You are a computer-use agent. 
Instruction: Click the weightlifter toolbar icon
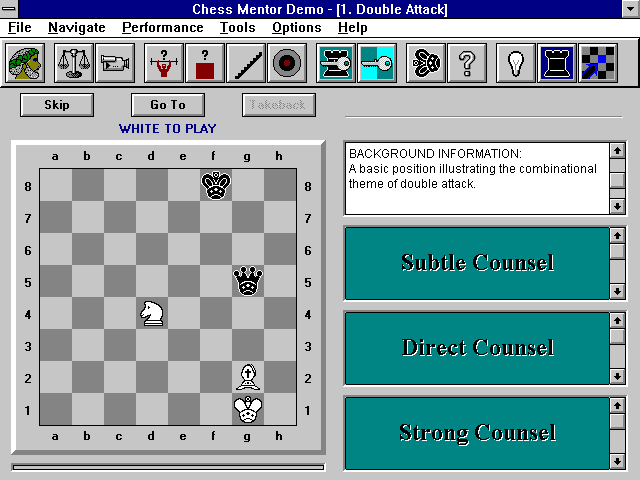click(x=162, y=63)
